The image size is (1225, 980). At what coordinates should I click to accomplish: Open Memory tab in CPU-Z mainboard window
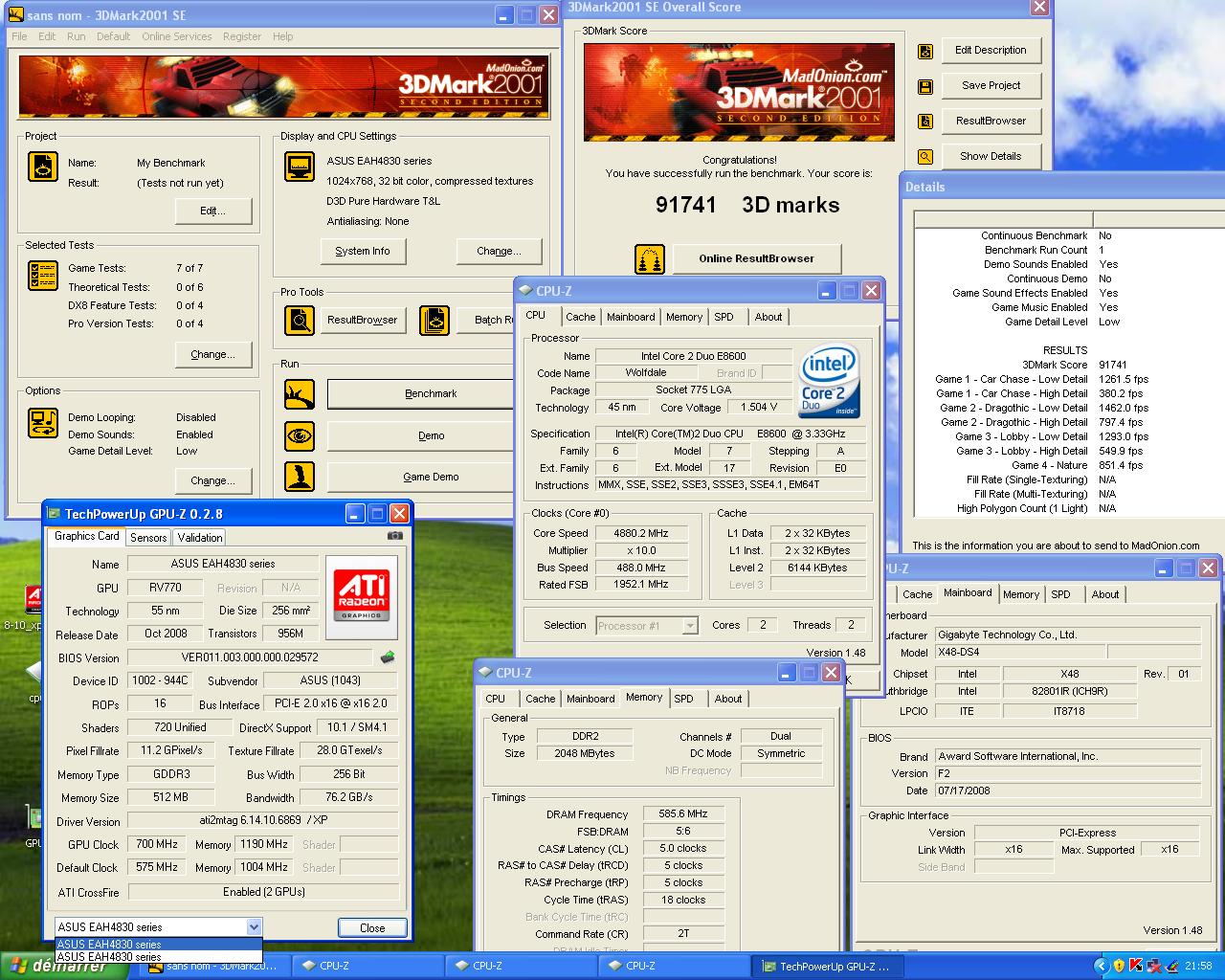1021,594
